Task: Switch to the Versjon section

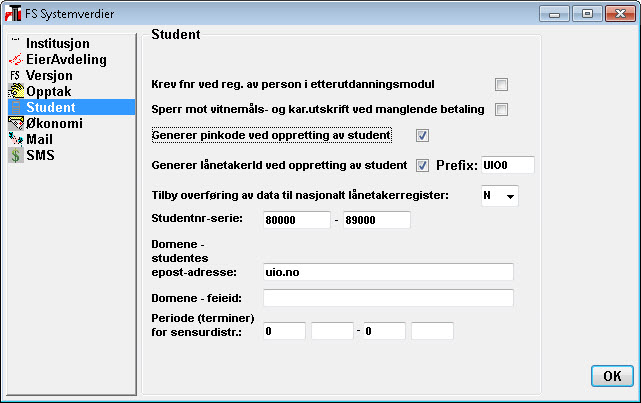Action: point(49,75)
